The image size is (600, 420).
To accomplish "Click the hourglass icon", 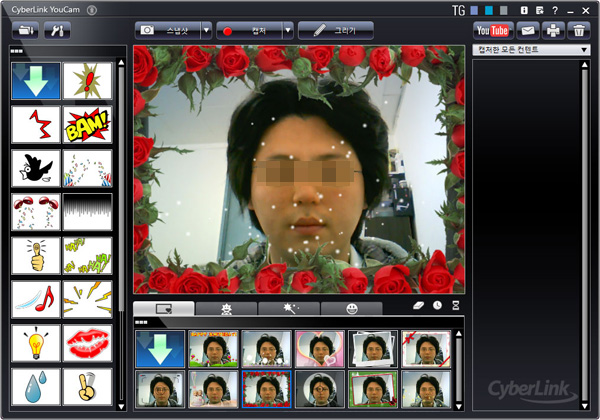I will pos(456,305).
